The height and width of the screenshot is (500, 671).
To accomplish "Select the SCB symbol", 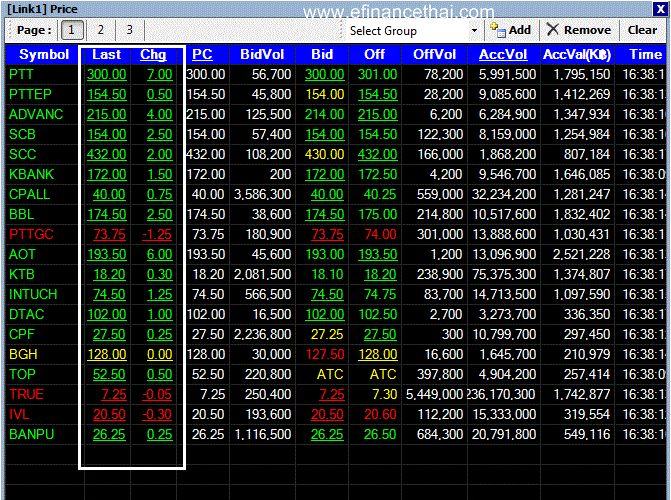I will (22, 134).
